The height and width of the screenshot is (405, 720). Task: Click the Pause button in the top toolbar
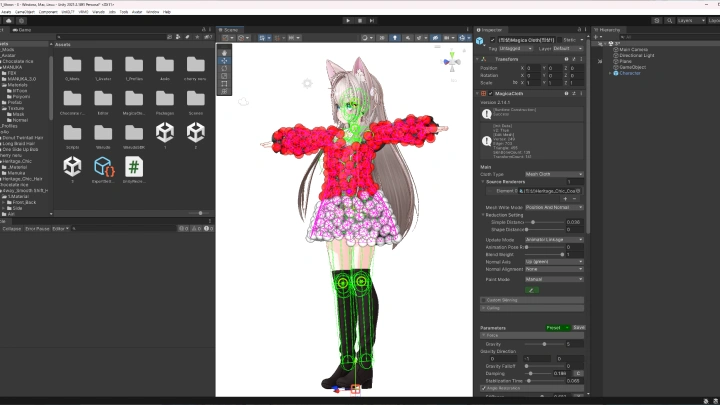[x=360, y=21]
